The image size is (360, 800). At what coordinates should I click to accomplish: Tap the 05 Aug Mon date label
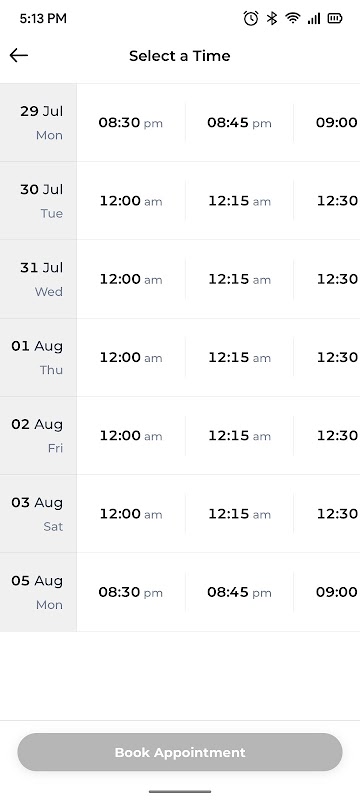tap(38, 592)
